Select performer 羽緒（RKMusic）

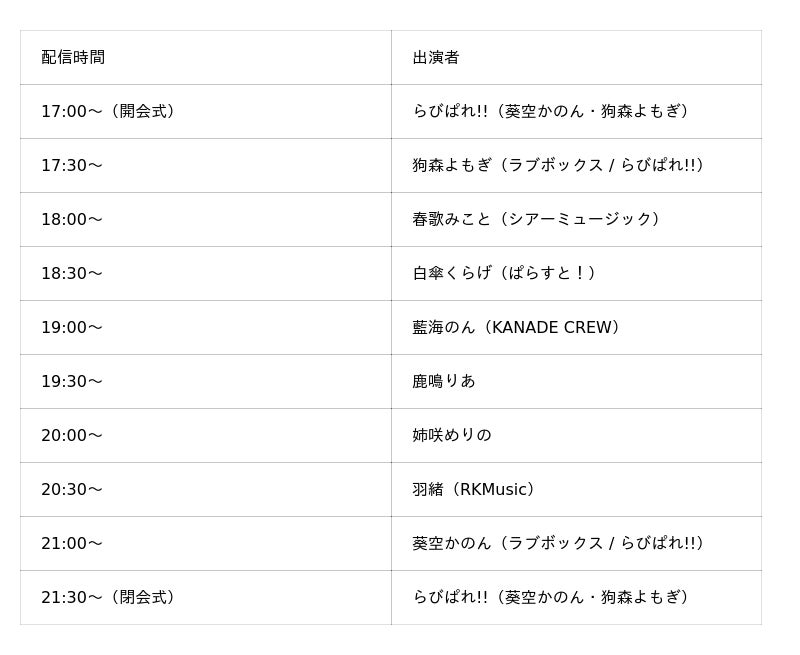pos(475,490)
